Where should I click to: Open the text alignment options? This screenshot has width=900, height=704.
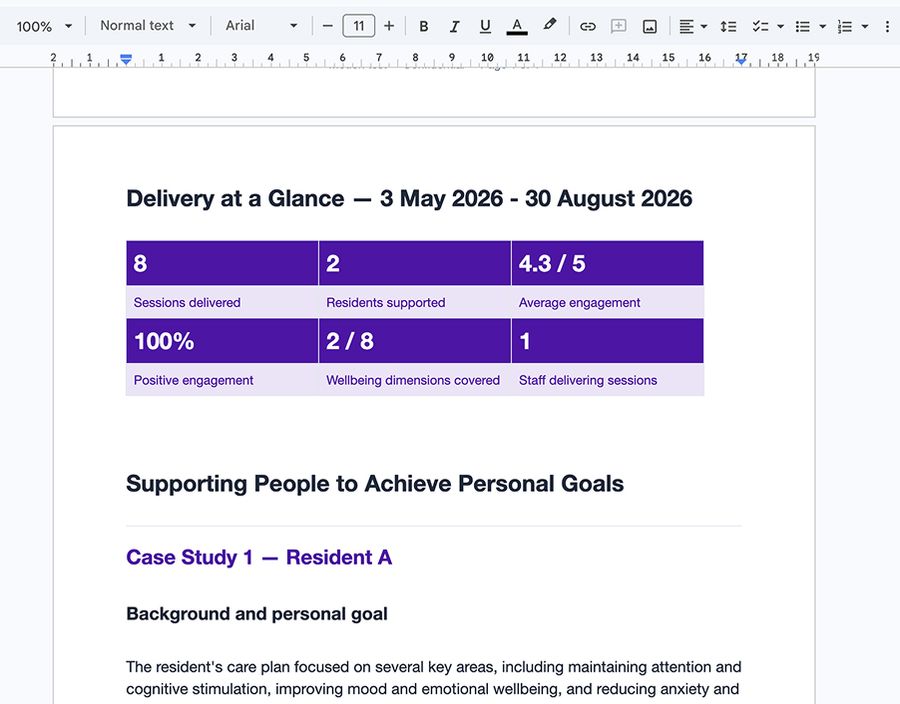686,26
